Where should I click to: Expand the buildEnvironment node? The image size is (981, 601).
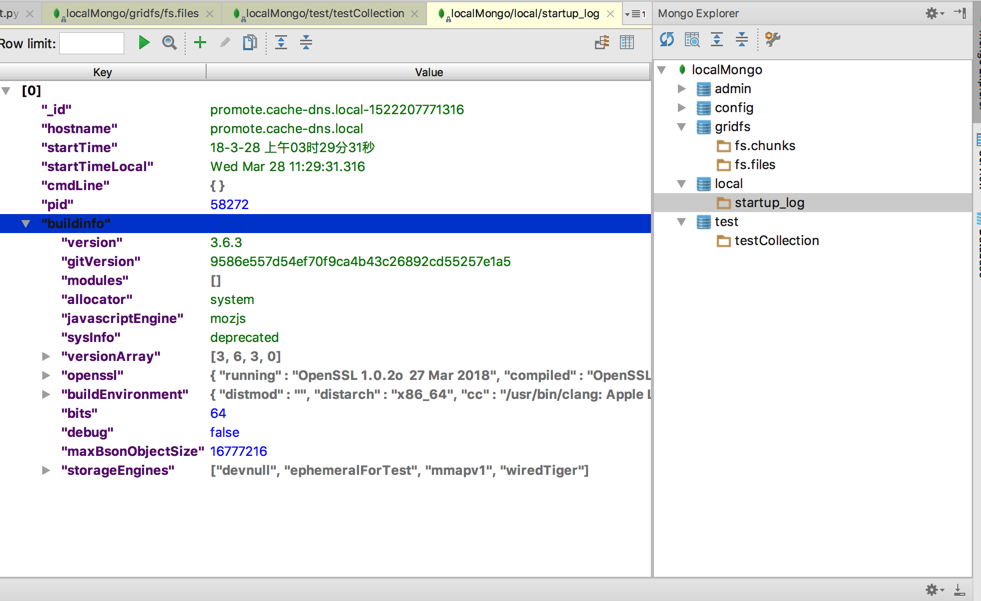pos(46,395)
